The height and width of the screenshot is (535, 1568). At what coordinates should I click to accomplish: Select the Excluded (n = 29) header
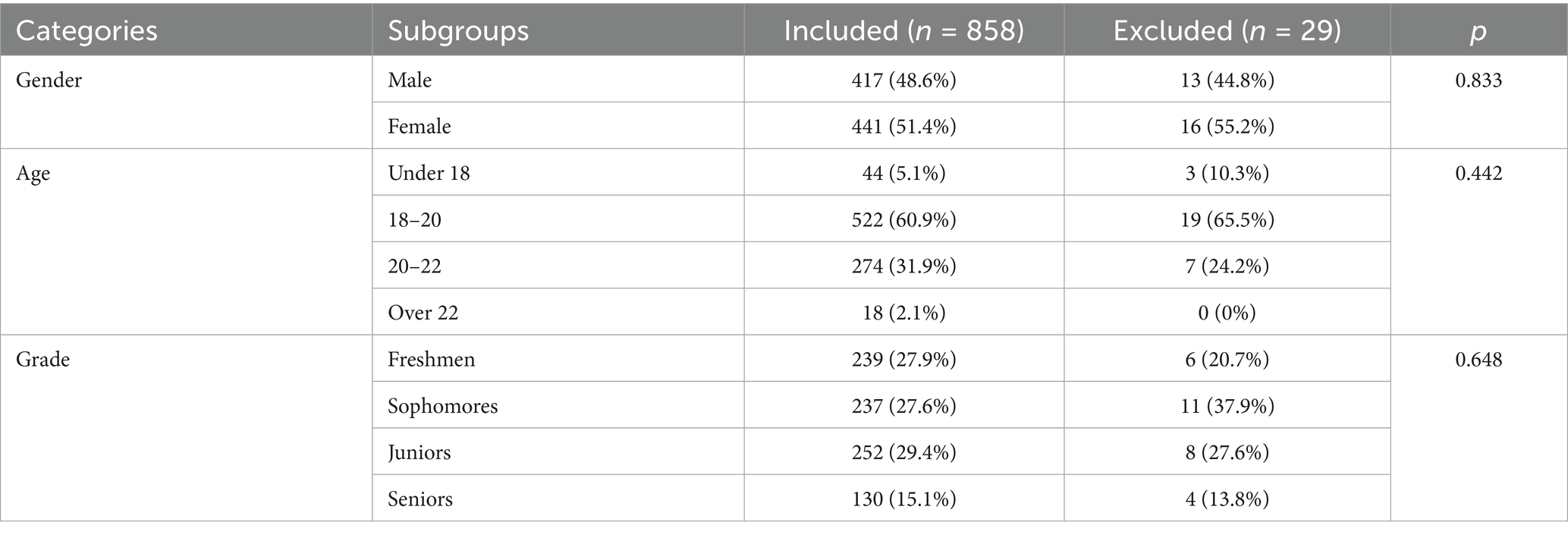point(1227,30)
